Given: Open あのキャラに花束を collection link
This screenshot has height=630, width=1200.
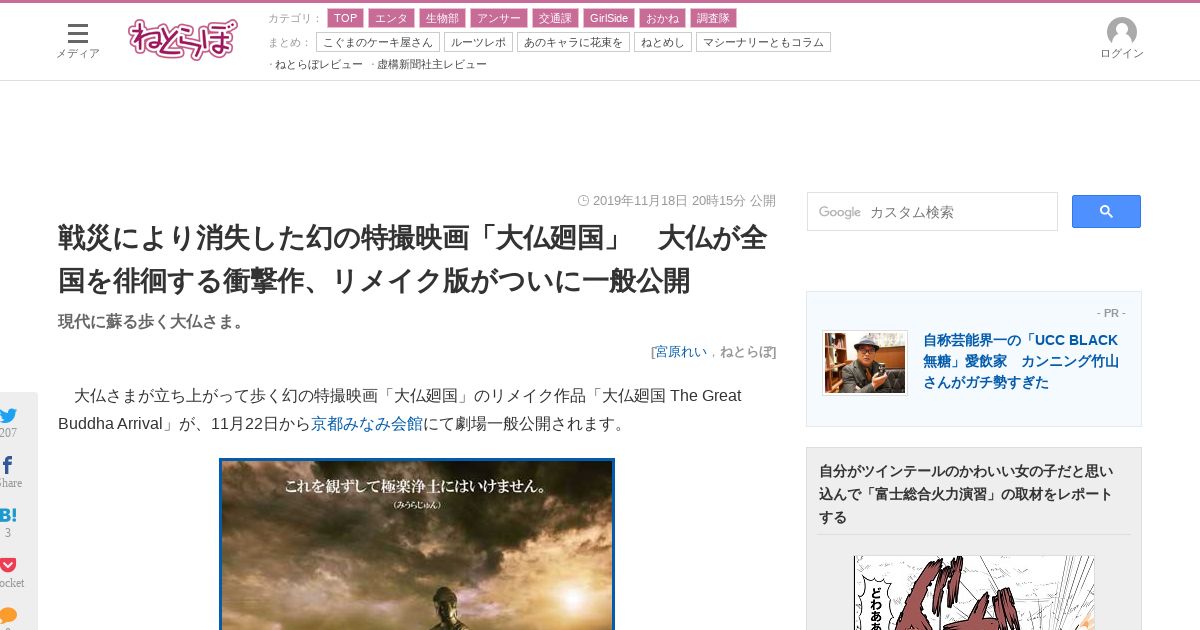Looking at the screenshot, I should coord(573,42).
